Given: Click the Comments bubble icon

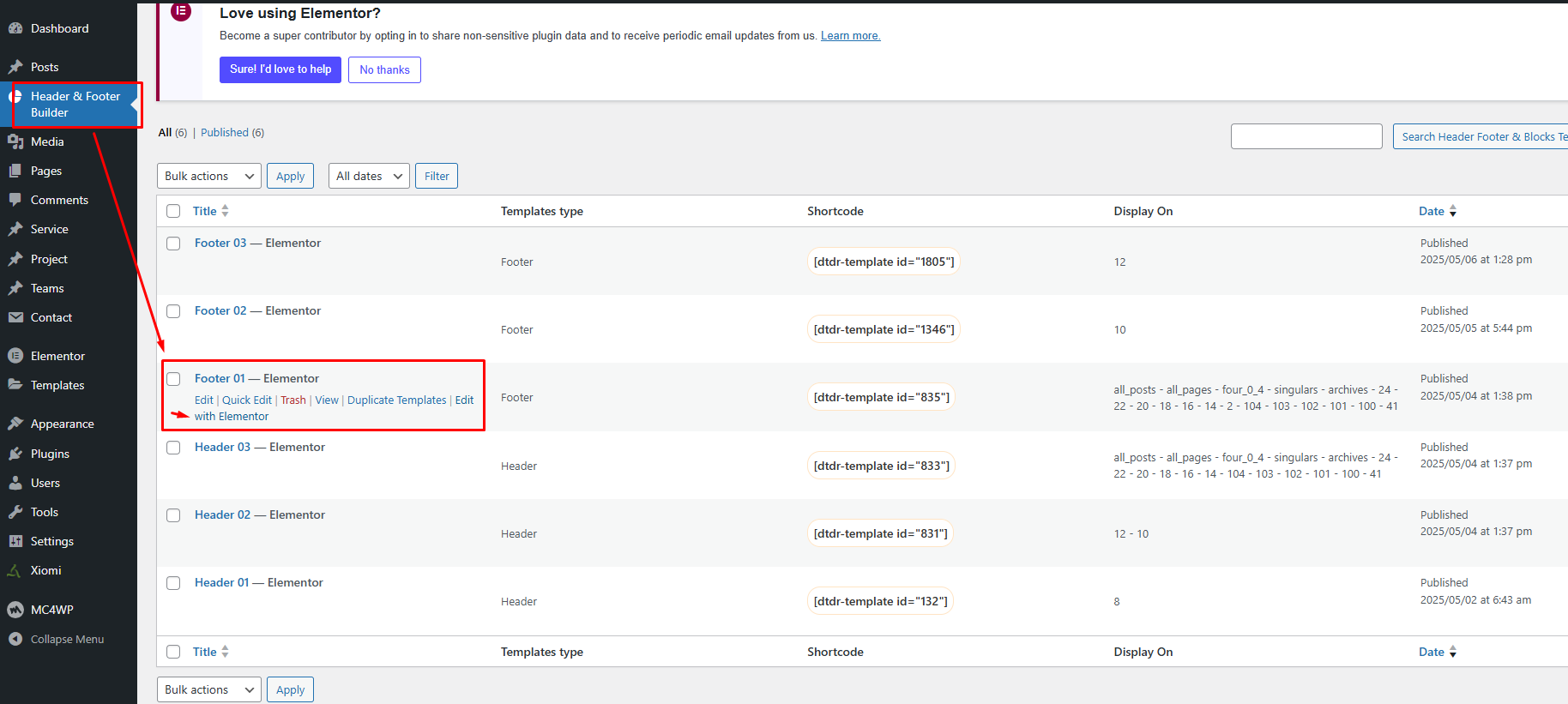Looking at the screenshot, I should click(15, 200).
